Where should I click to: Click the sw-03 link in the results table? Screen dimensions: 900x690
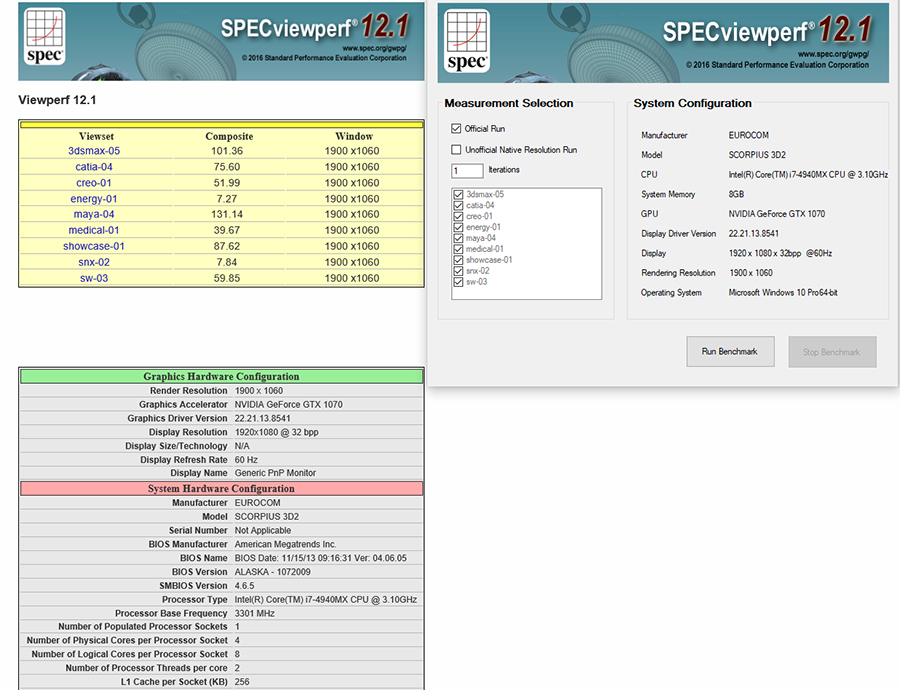tap(94, 278)
